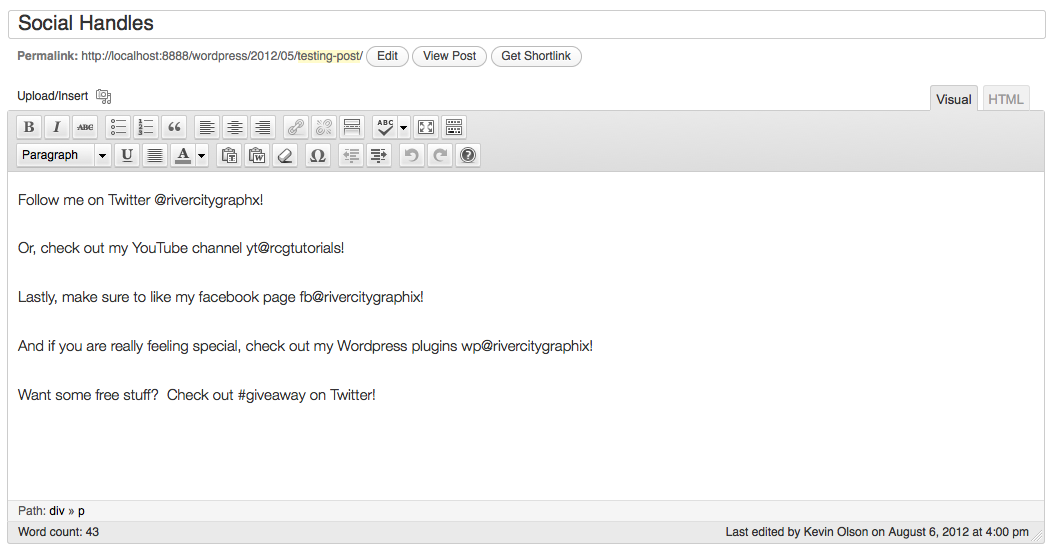Click the Unlink icon
1054x557 pixels.
coord(324,127)
